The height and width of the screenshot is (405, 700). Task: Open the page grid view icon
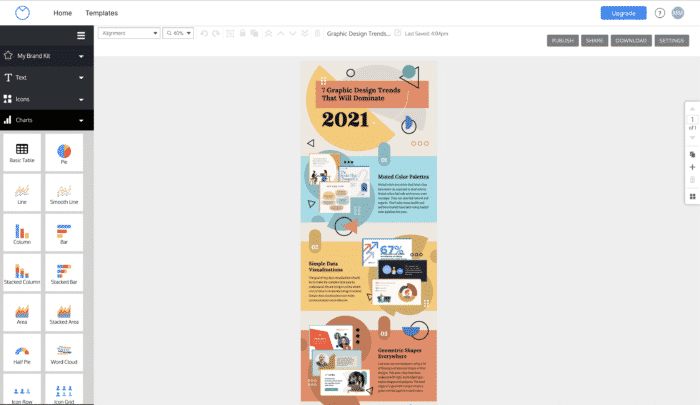[x=691, y=197]
